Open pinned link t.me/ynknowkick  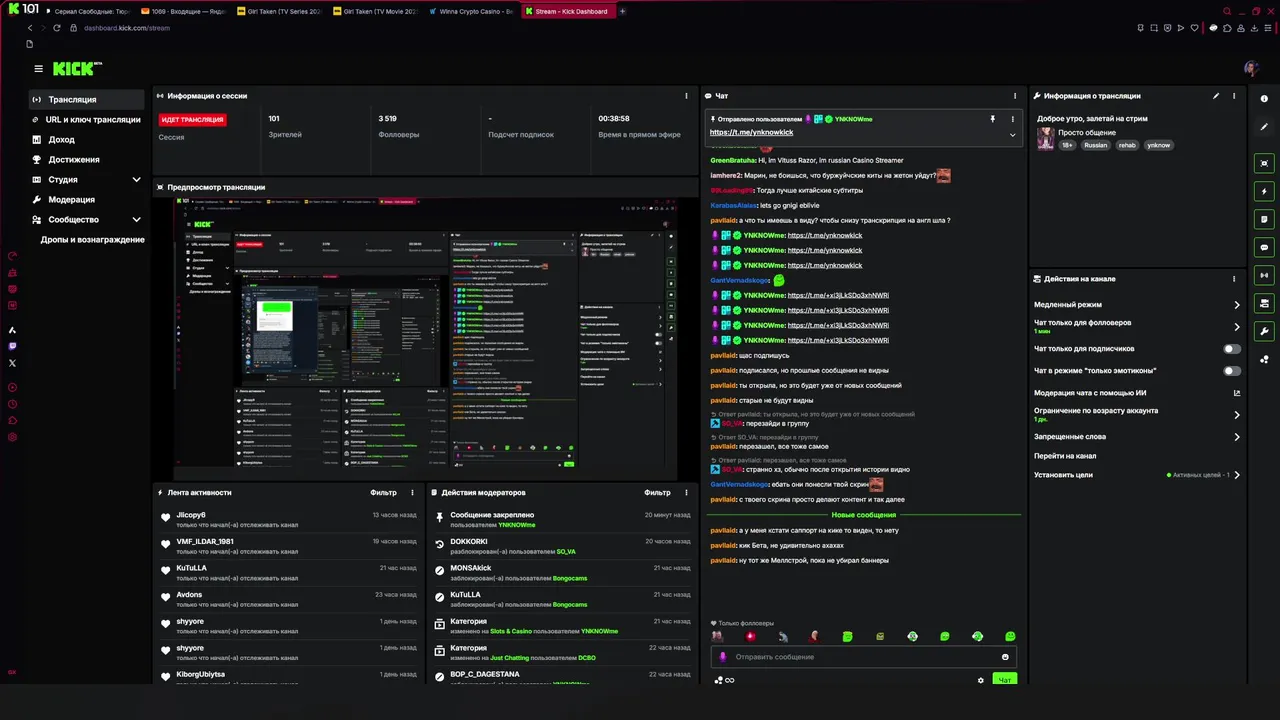click(x=751, y=132)
